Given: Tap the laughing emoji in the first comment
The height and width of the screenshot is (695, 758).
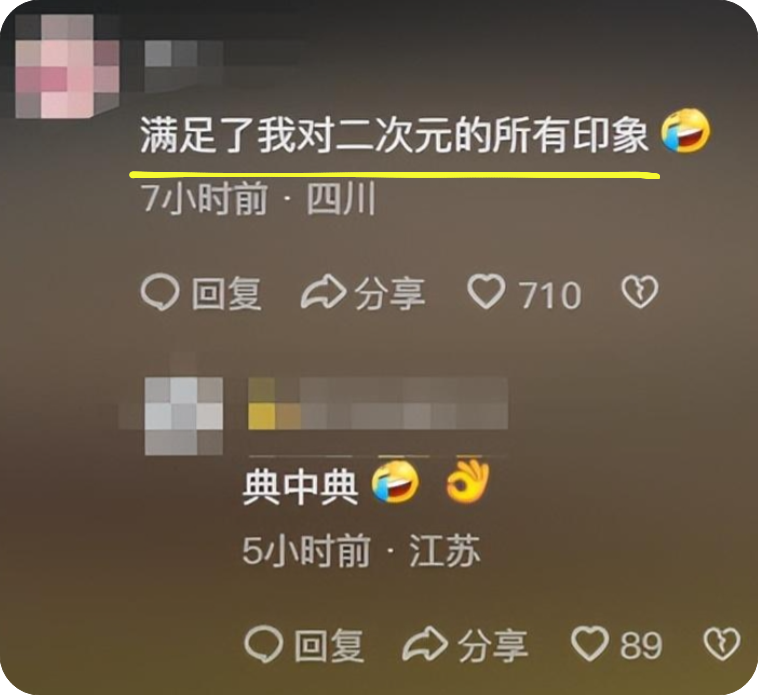Looking at the screenshot, I should click(x=685, y=130).
